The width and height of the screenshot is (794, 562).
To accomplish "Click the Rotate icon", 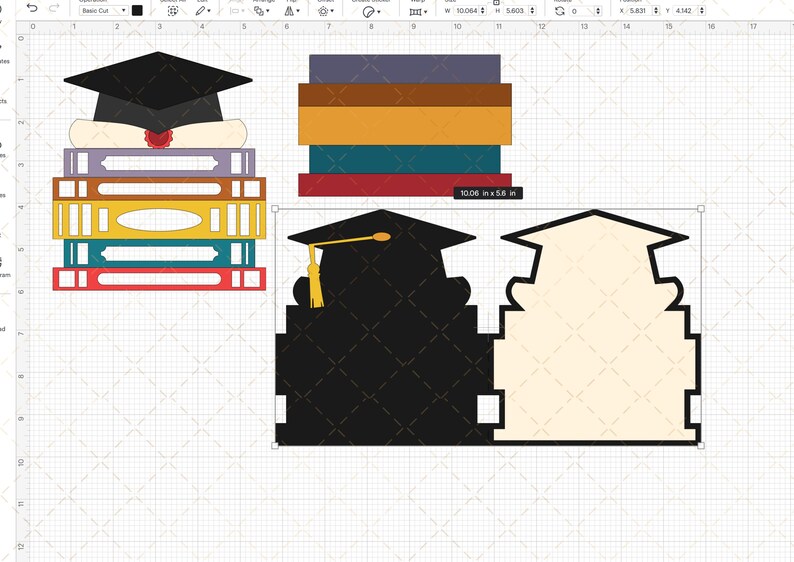I will [x=560, y=11].
